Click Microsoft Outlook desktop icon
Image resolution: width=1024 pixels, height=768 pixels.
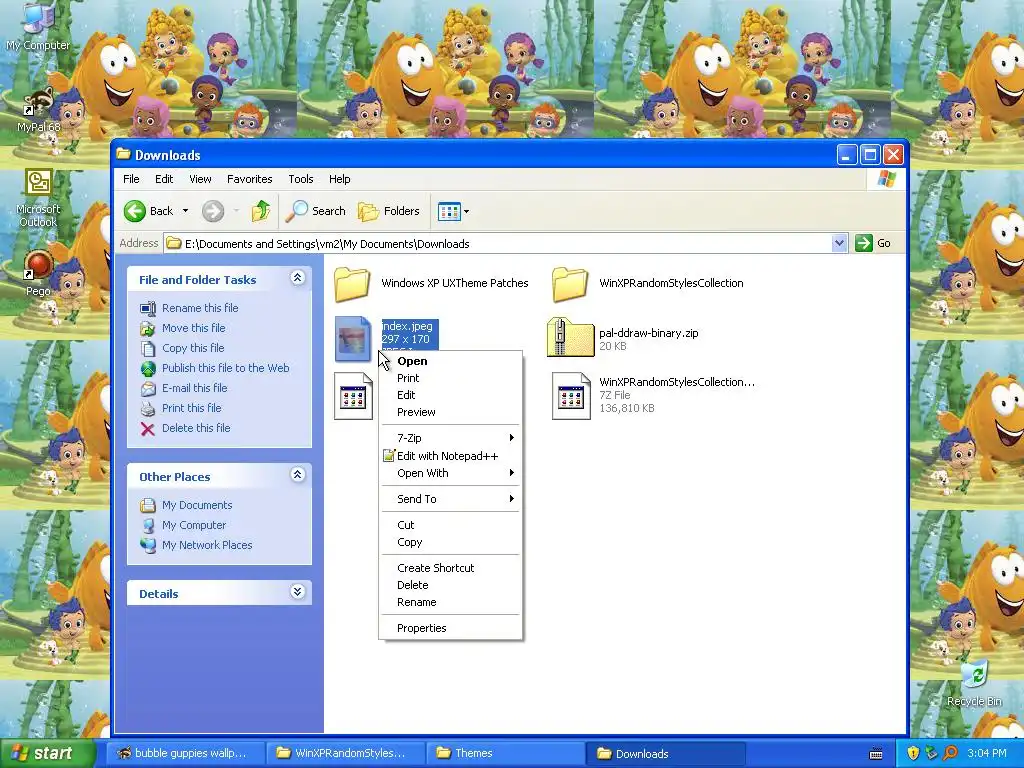pyautogui.click(x=38, y=198)
